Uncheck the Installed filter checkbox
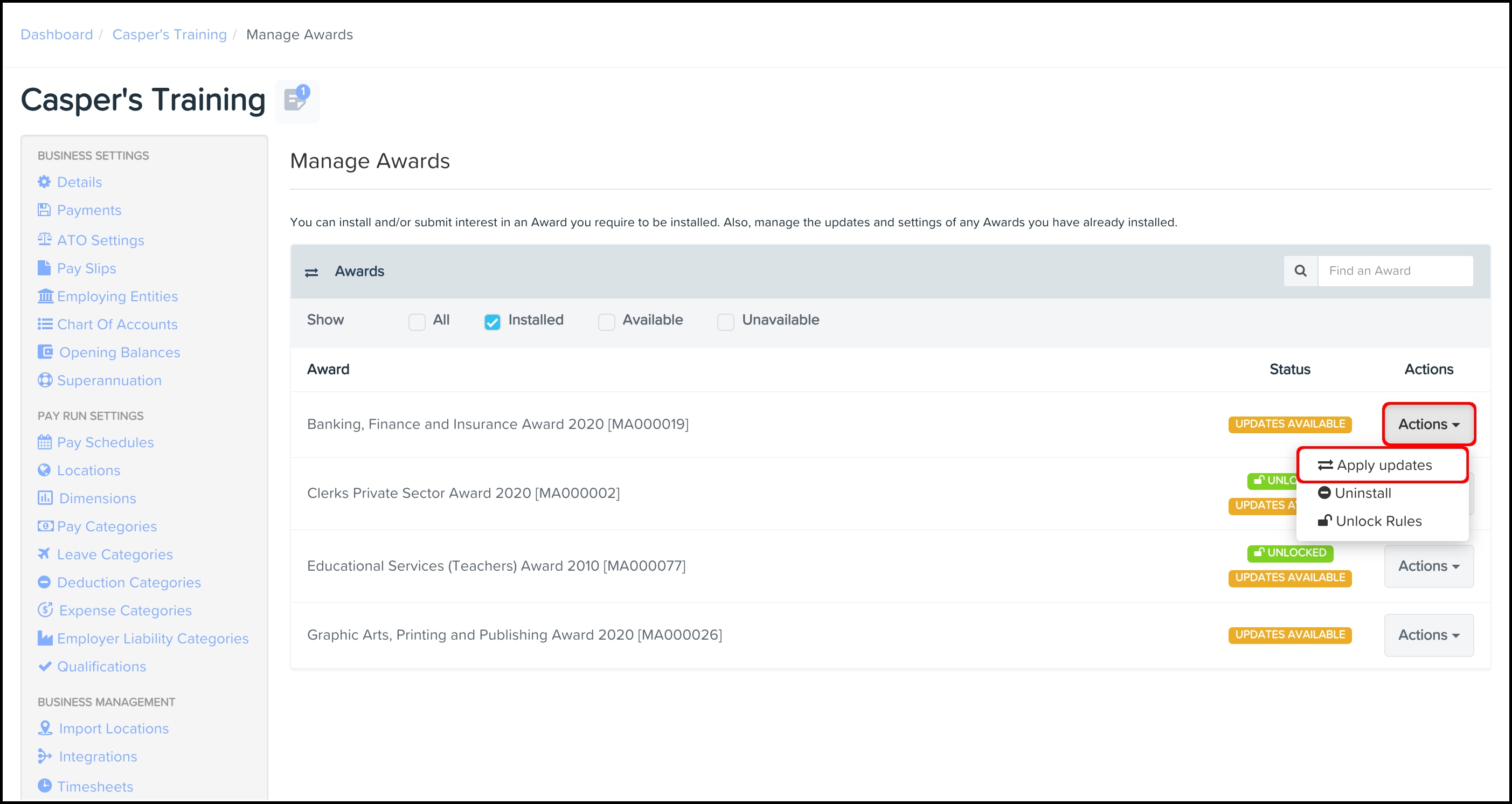1512x804 pixels. tap(492, 322)
